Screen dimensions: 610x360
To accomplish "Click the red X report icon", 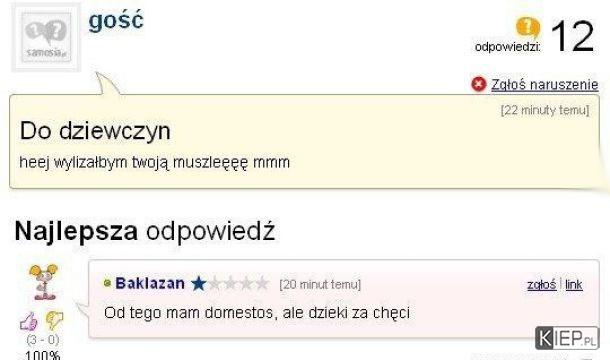I will coord(479,84).
